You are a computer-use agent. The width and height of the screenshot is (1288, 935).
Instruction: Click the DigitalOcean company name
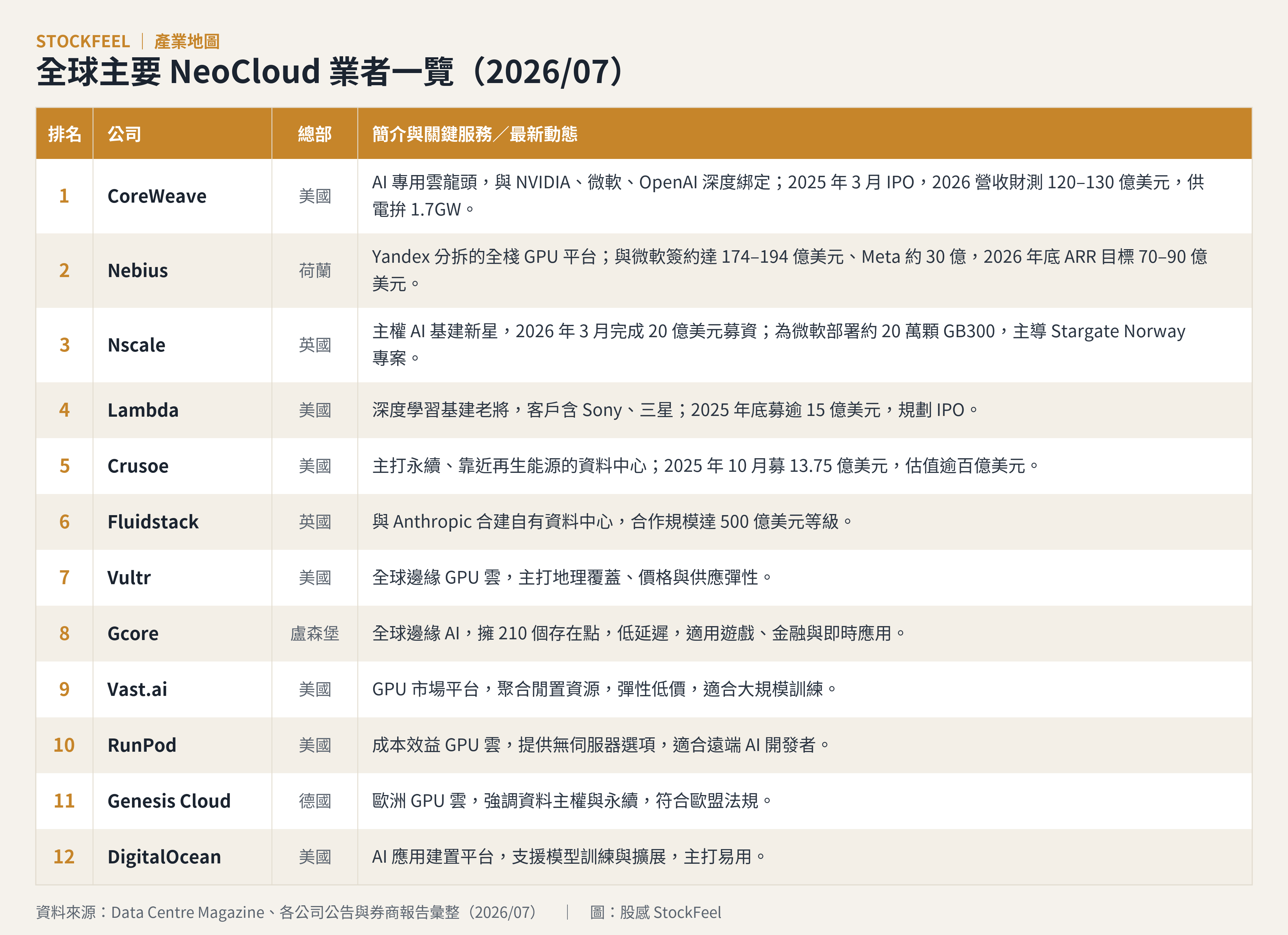[164, 857]
